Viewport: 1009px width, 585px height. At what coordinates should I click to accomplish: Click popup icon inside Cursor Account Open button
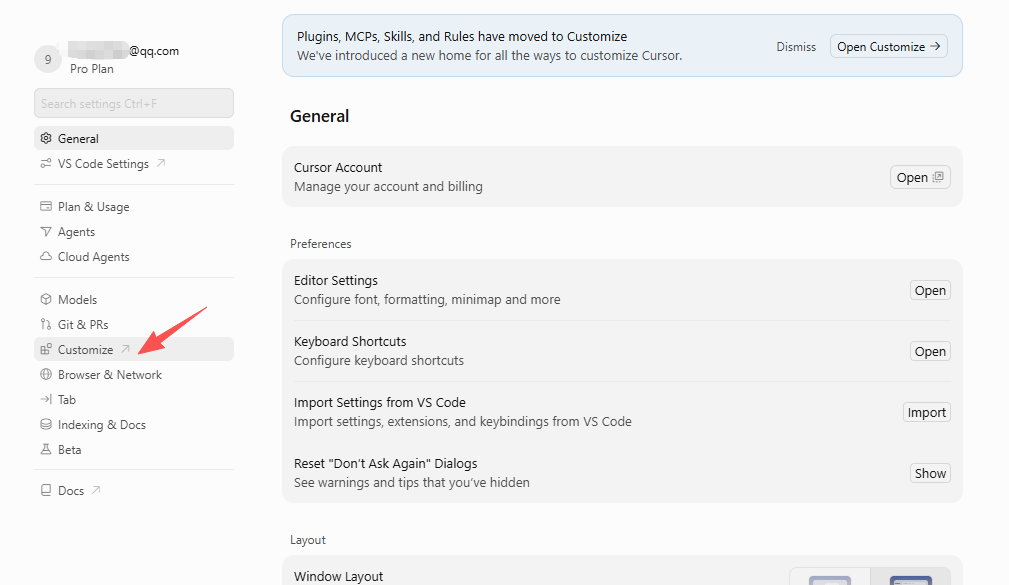pos(938,177)
